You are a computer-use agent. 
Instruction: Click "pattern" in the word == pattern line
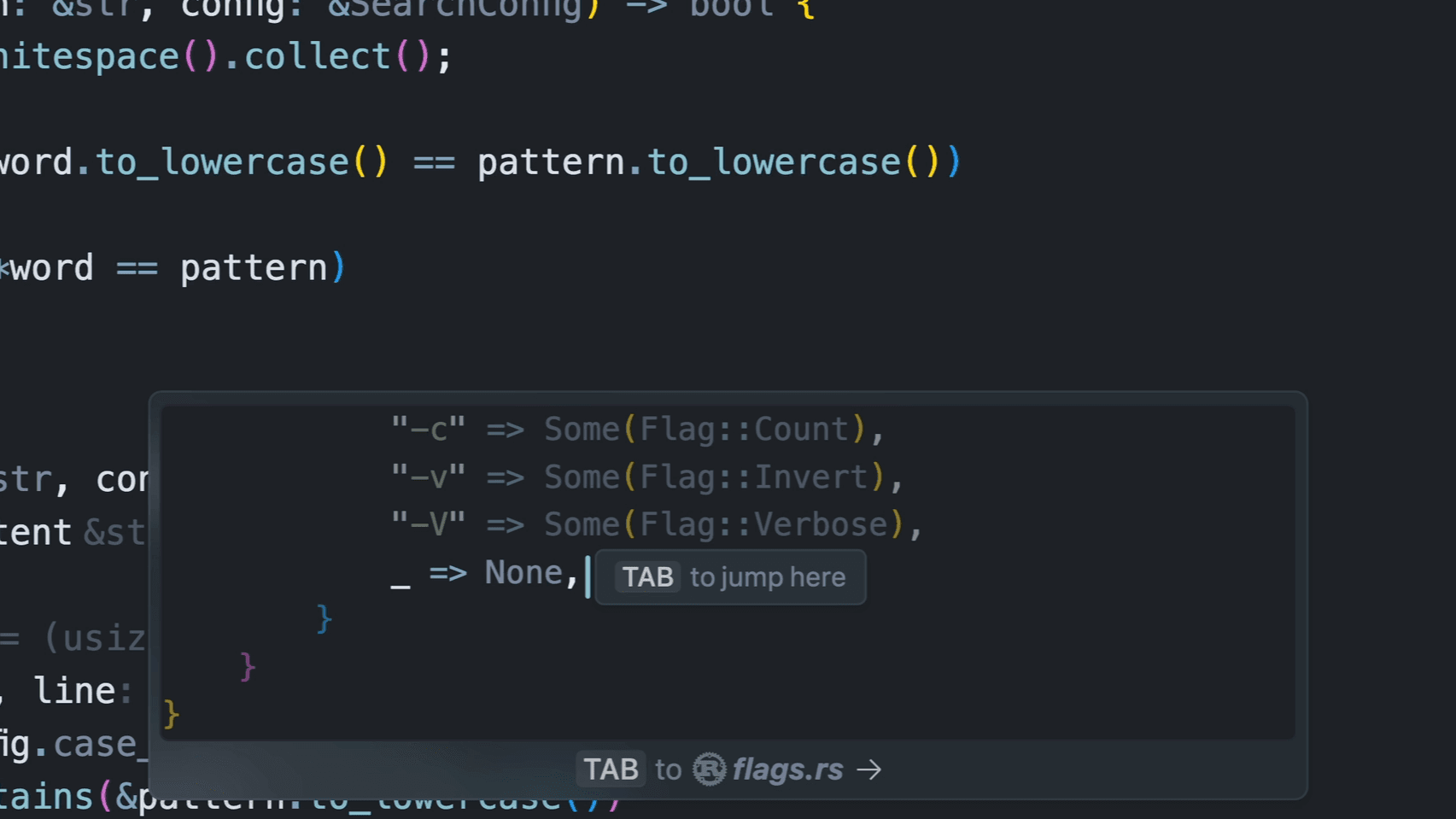coord(254,268)
